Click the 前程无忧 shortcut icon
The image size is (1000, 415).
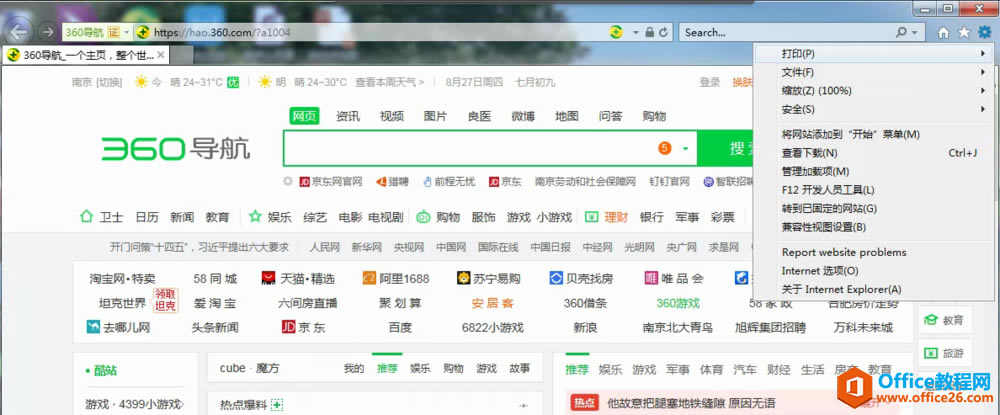coord(428,182)
